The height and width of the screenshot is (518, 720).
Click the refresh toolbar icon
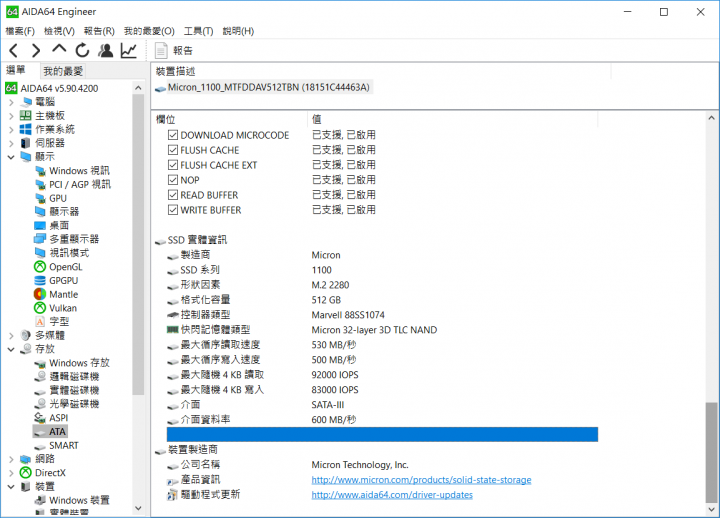coord(82,50)
